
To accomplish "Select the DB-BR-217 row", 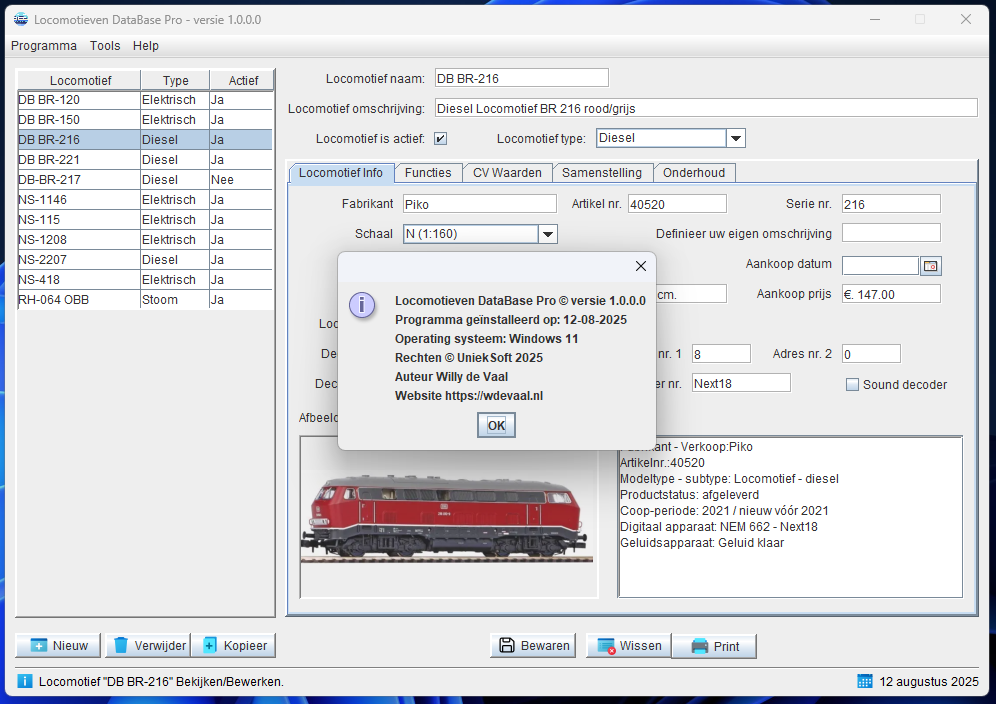I will 145,180.
